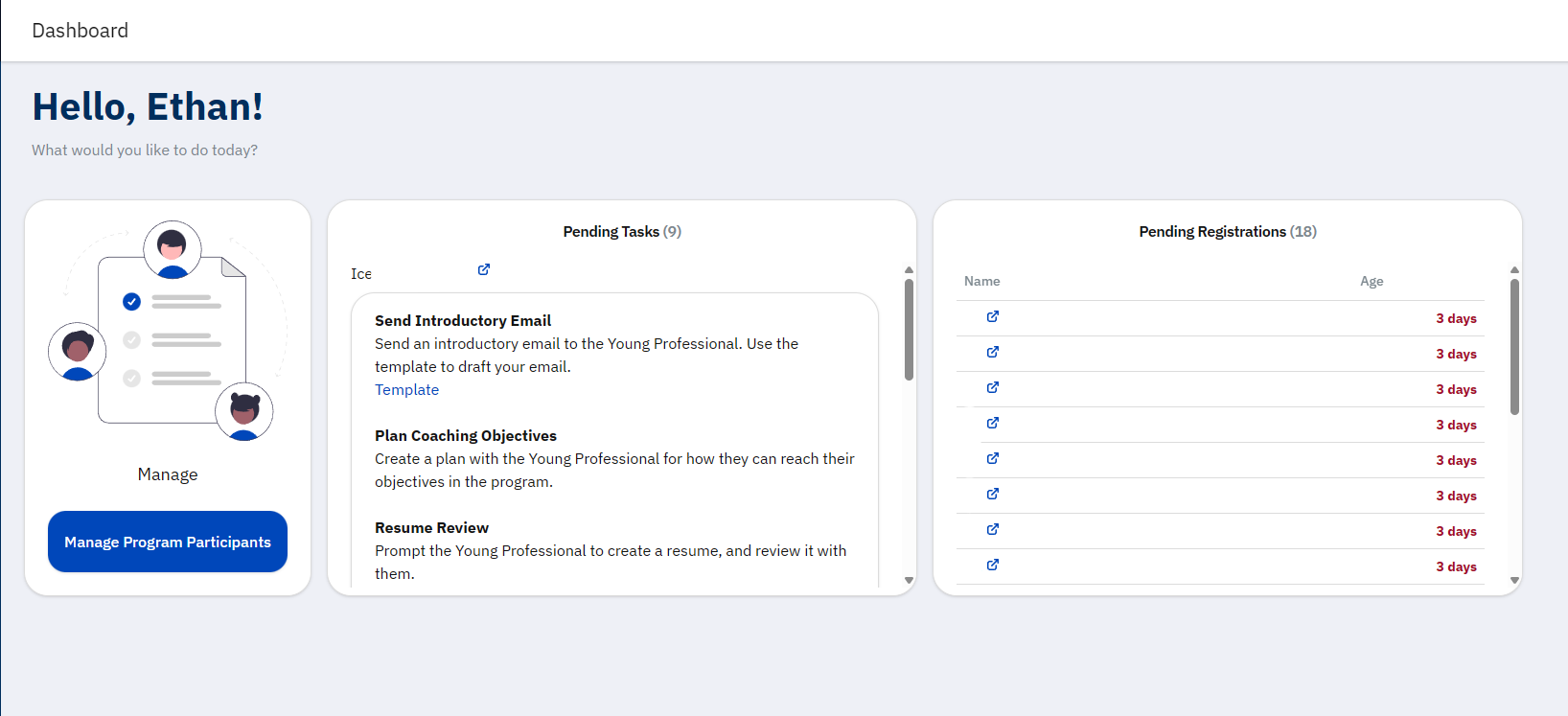Open fourth pending registration's external link icon

(x=993, y=423)
